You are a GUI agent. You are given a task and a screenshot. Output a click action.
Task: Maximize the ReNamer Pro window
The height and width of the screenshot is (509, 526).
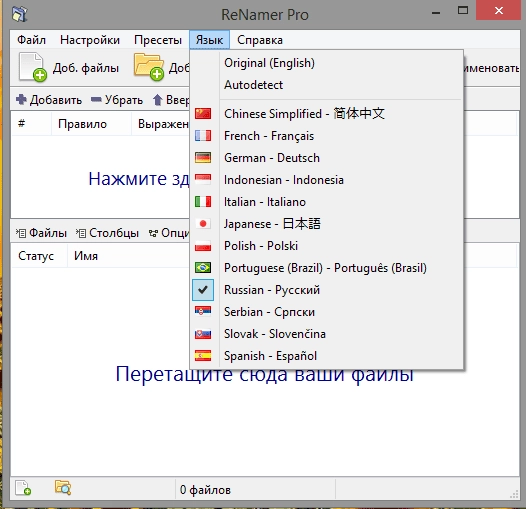(463, 11)
